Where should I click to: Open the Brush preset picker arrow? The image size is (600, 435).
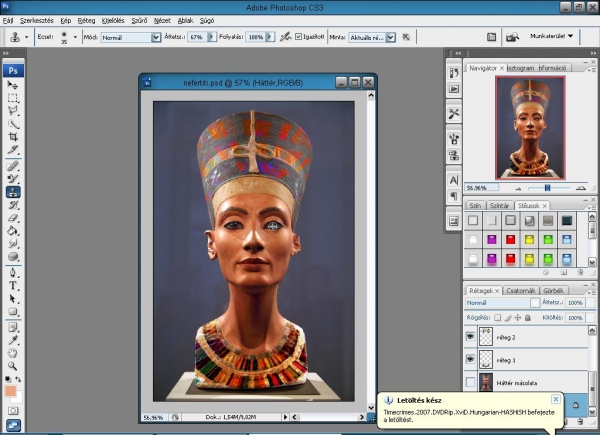(75, 37)
